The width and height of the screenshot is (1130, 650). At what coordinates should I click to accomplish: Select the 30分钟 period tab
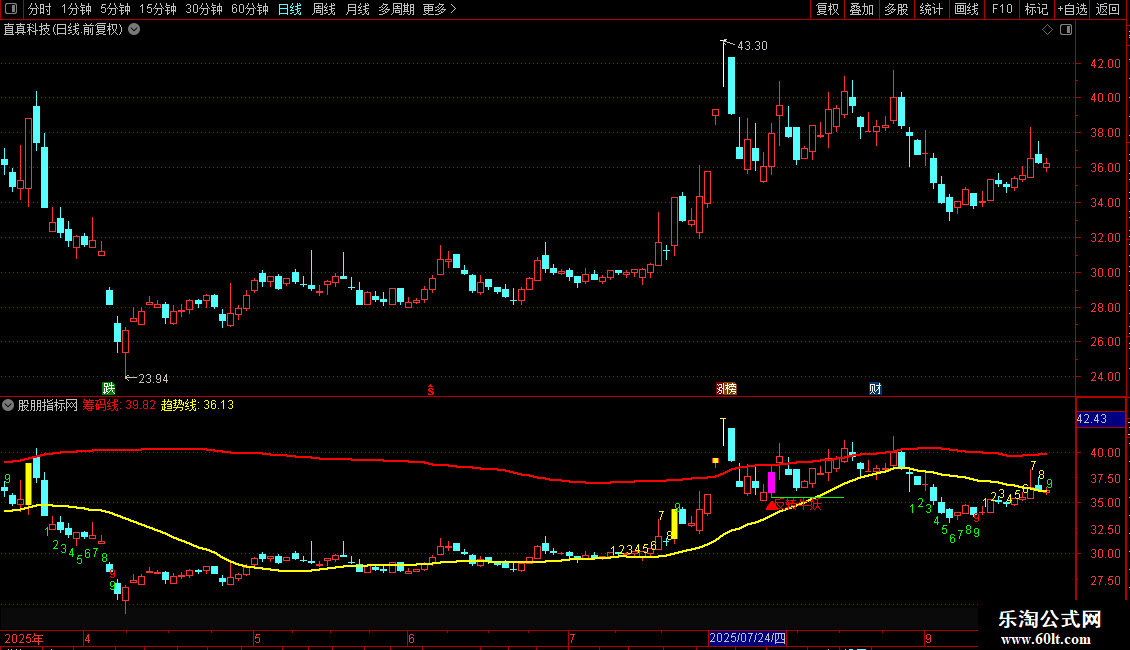[x=204, y=9]
